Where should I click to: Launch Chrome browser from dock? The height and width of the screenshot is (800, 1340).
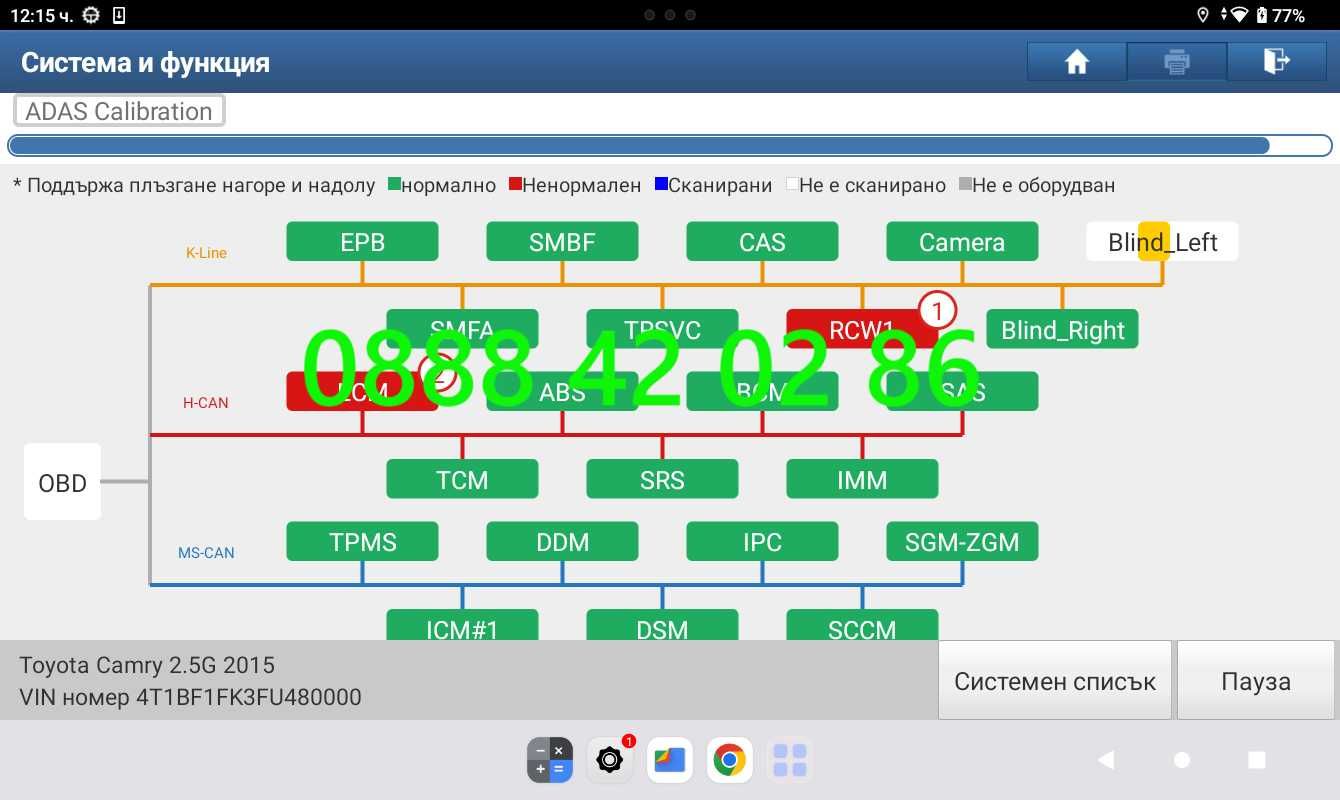(x=730, y=761)
